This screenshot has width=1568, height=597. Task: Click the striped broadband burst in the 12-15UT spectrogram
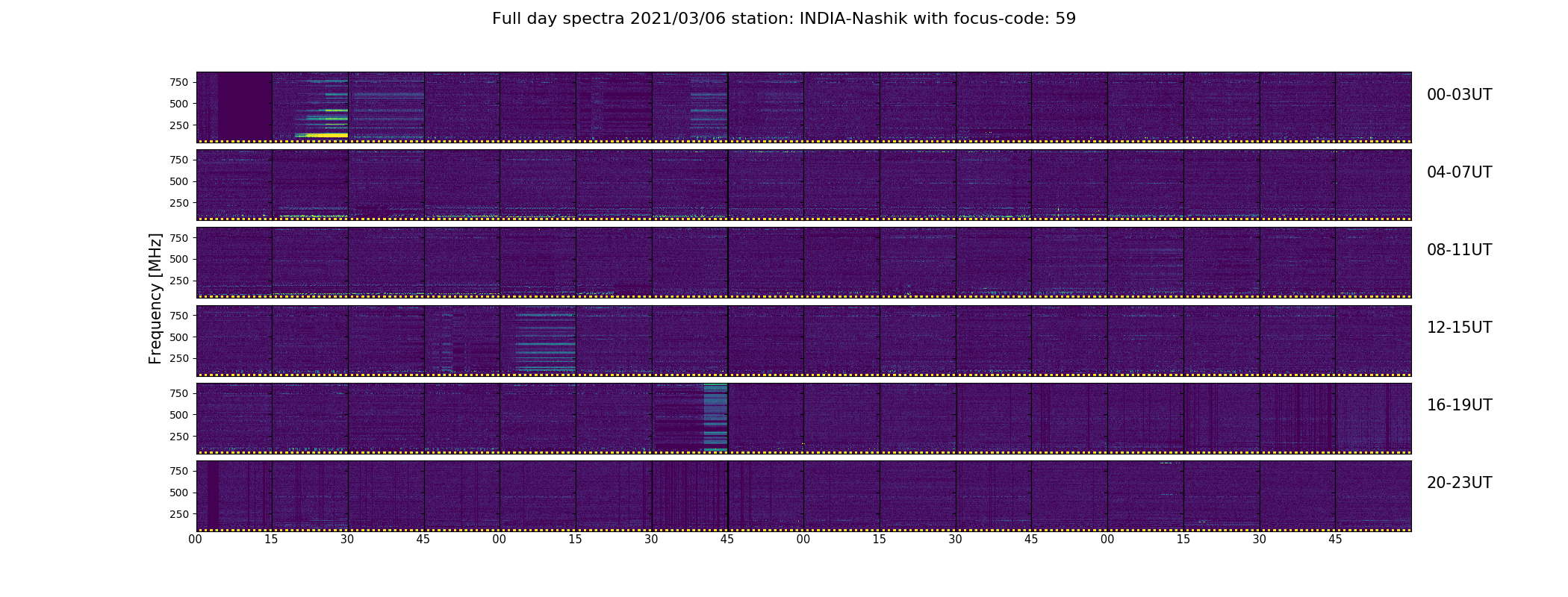coord(545,340)
